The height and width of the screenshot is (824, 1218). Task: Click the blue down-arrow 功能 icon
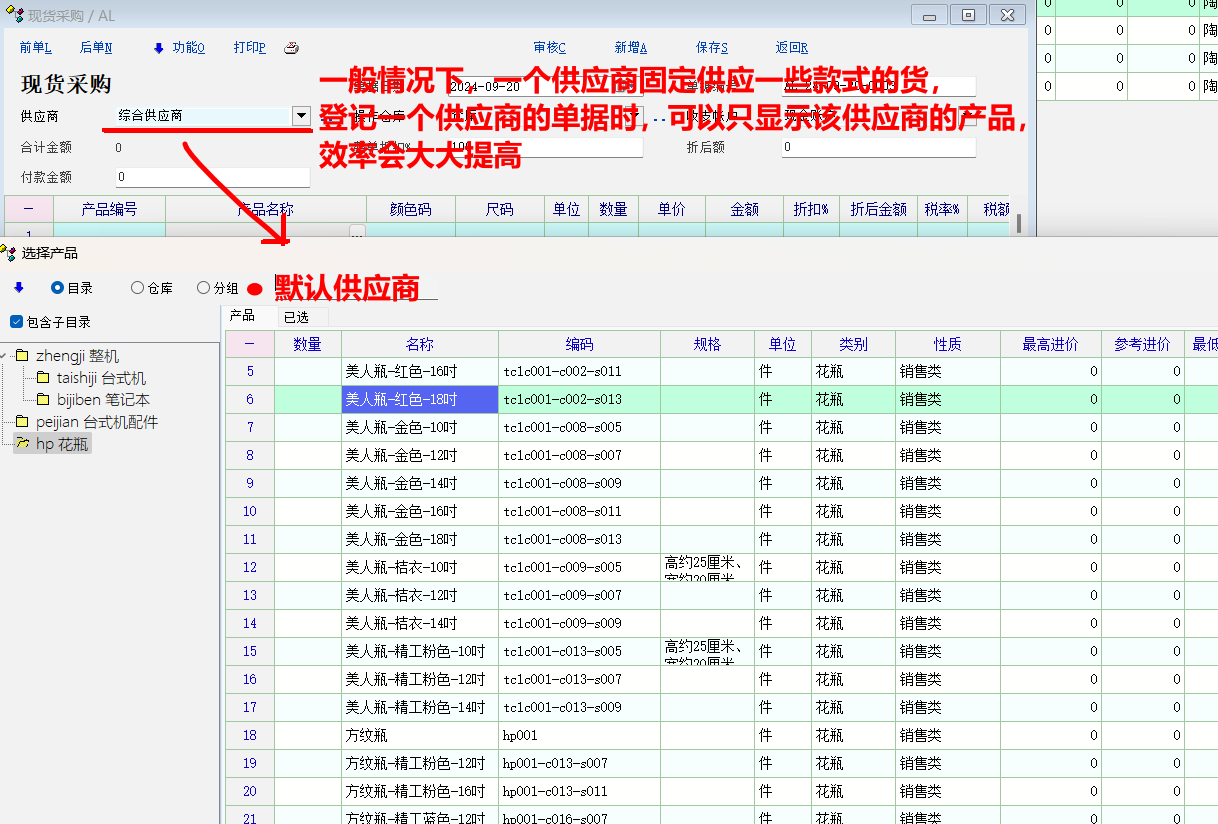click(158, 48)
